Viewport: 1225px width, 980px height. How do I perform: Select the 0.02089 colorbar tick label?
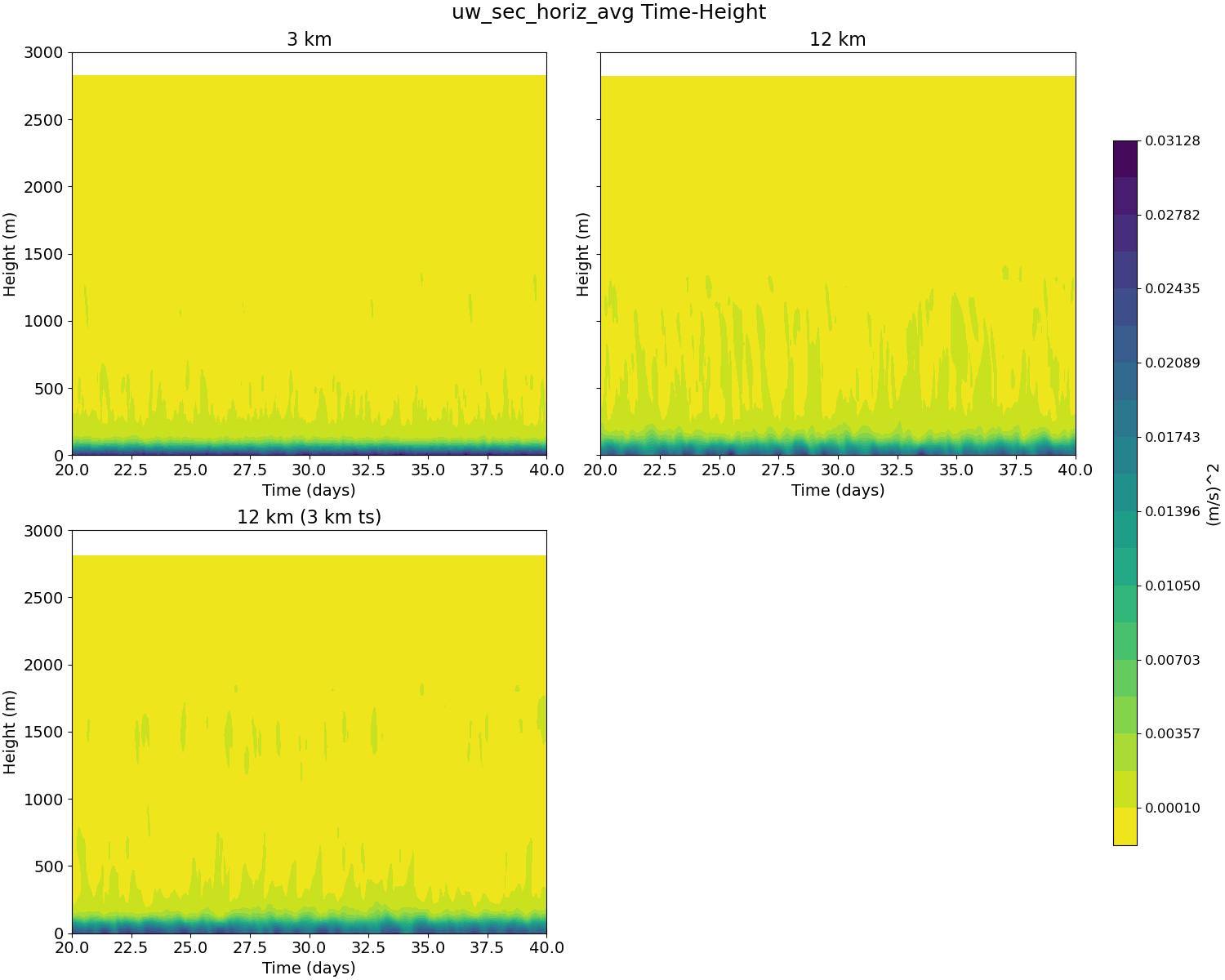tap(1172, 363)
